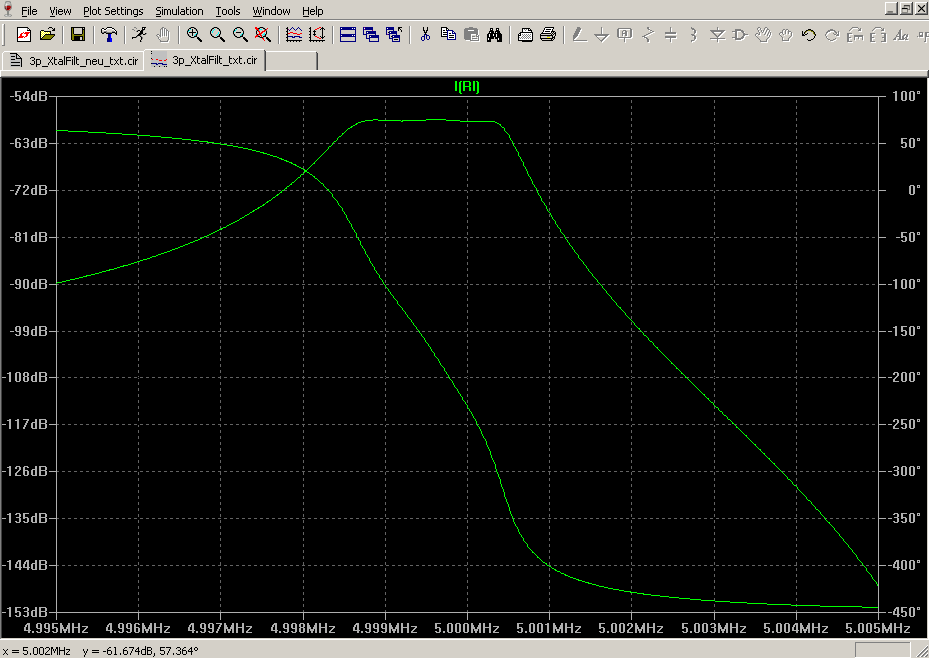
Task: Zoom in with the plus magnifier
Action: [x=194, y=35]
